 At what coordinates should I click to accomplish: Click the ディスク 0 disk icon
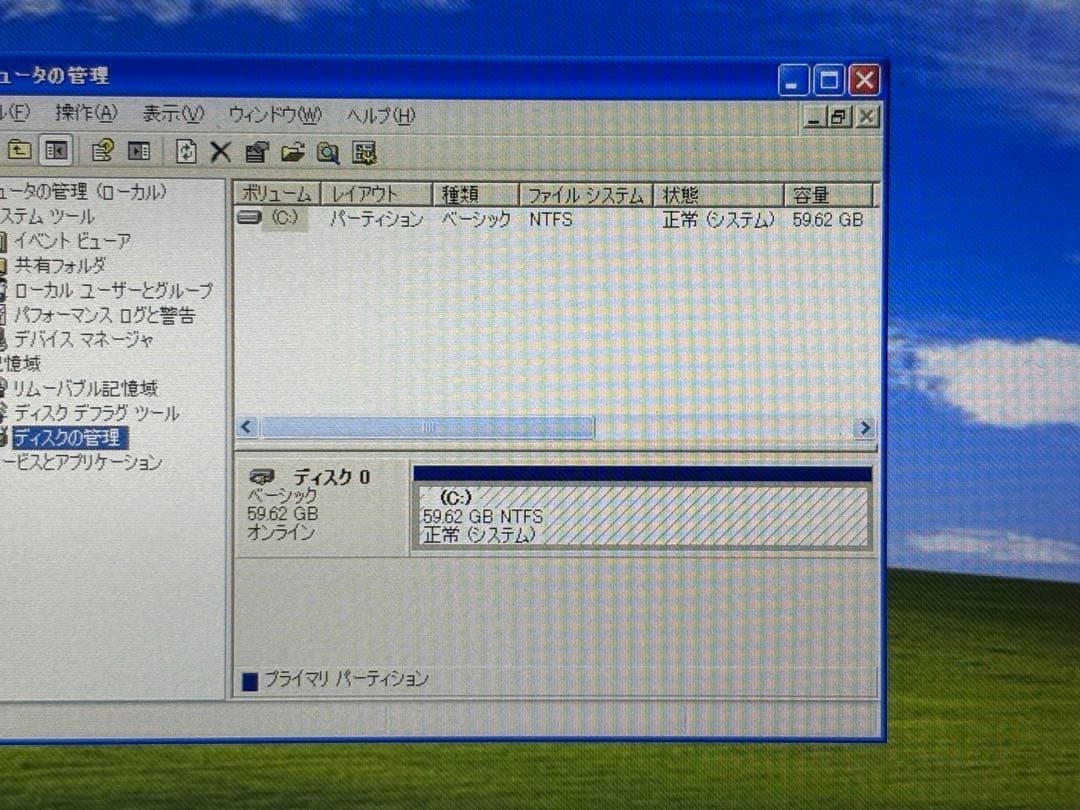pyautogui.click(x=262, y=476)
